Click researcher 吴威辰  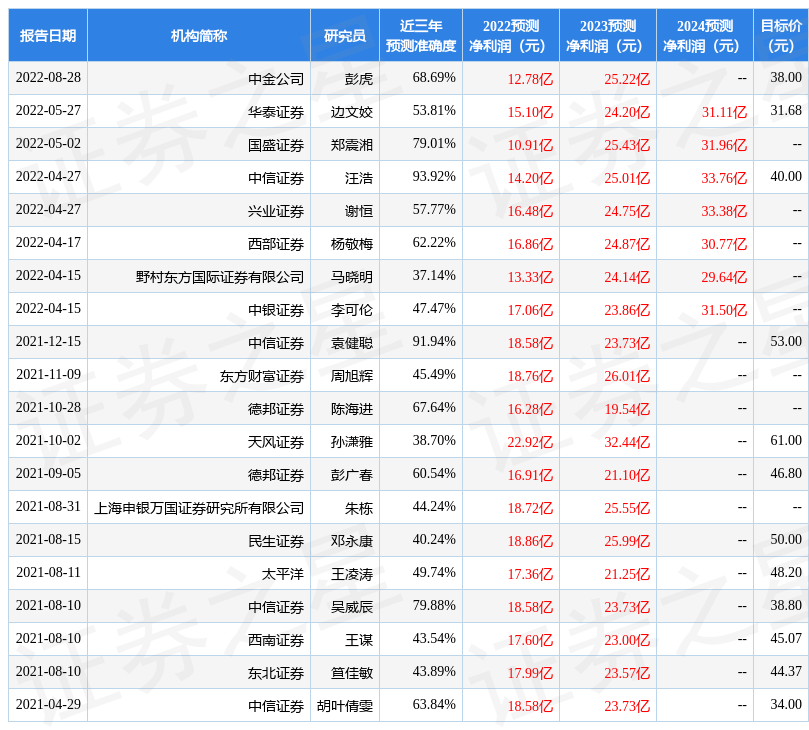tap(352, 607)
